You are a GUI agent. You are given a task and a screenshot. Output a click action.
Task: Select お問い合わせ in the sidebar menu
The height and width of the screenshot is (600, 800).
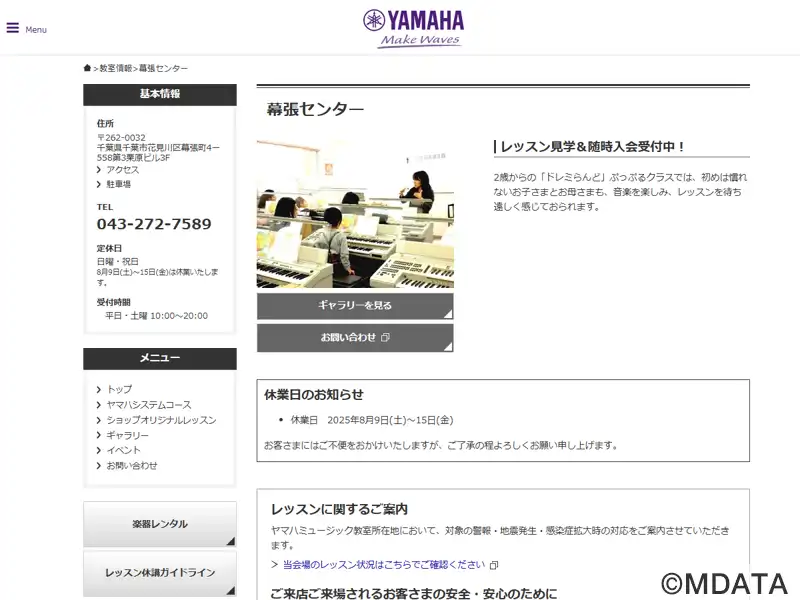(x=132, y=466)
